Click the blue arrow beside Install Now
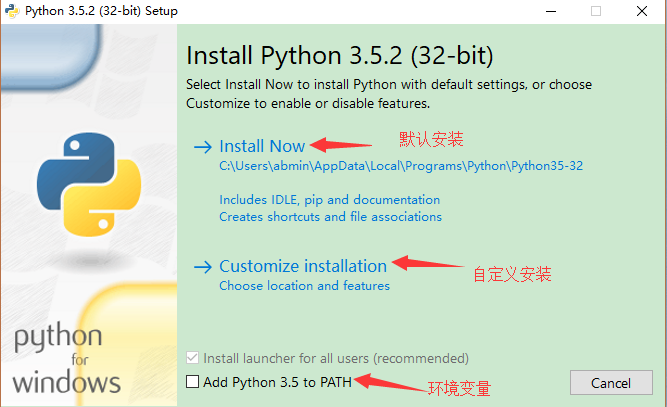The width and height of the screenshot is (667, 407). (x=203, y=147)
